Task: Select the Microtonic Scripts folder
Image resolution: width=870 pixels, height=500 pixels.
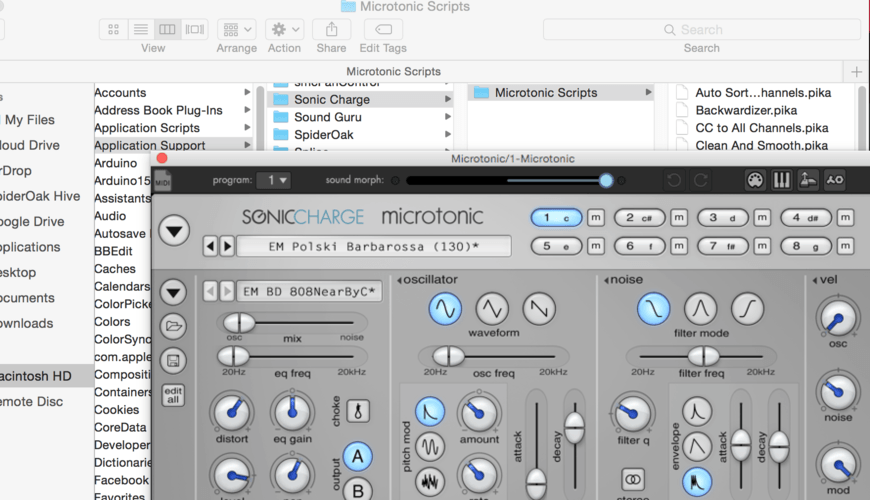Action: coord(561,93)
